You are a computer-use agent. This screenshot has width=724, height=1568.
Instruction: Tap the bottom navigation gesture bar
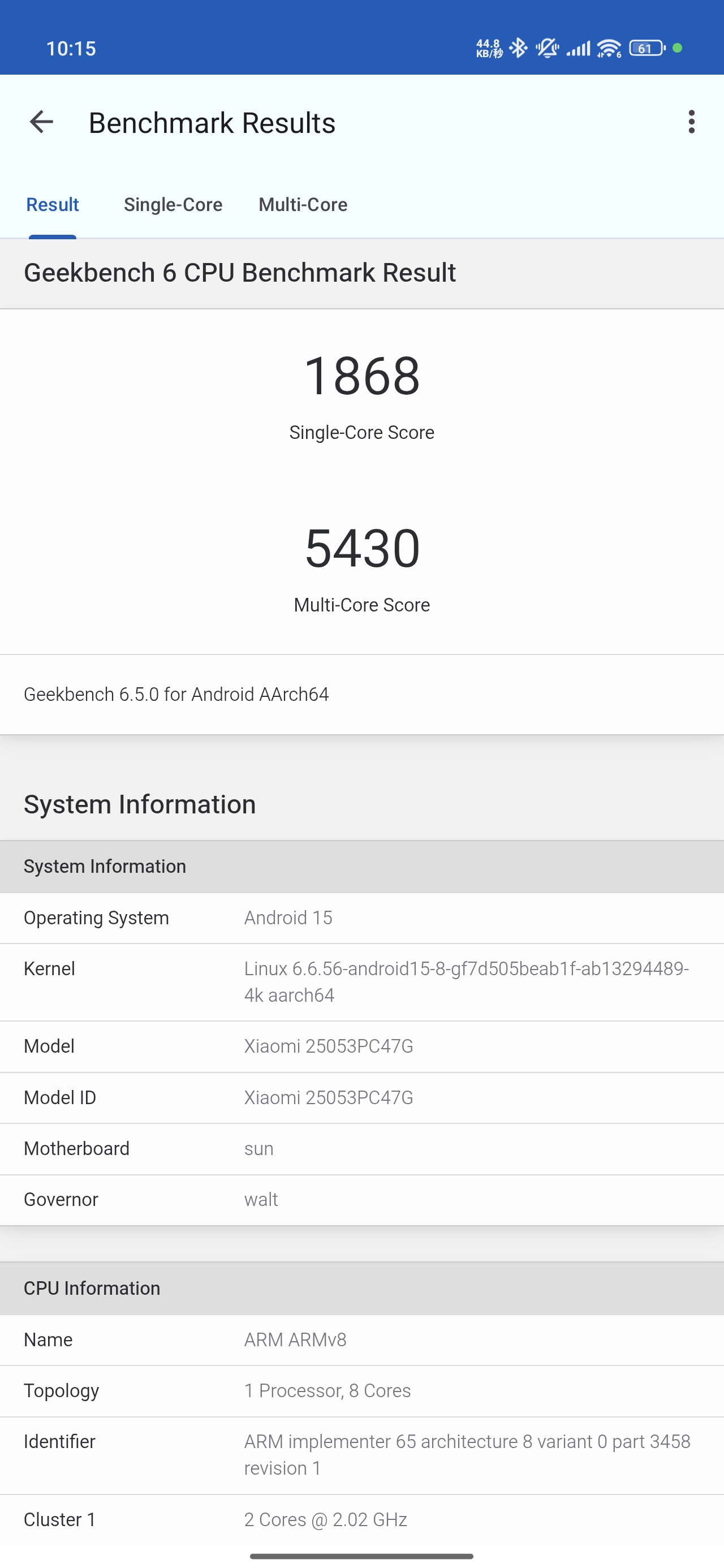click(361, 1556)
